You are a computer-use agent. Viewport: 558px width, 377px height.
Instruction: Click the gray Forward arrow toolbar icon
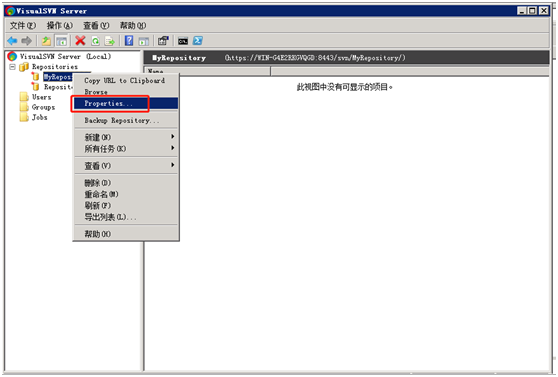tap(27, 41)
